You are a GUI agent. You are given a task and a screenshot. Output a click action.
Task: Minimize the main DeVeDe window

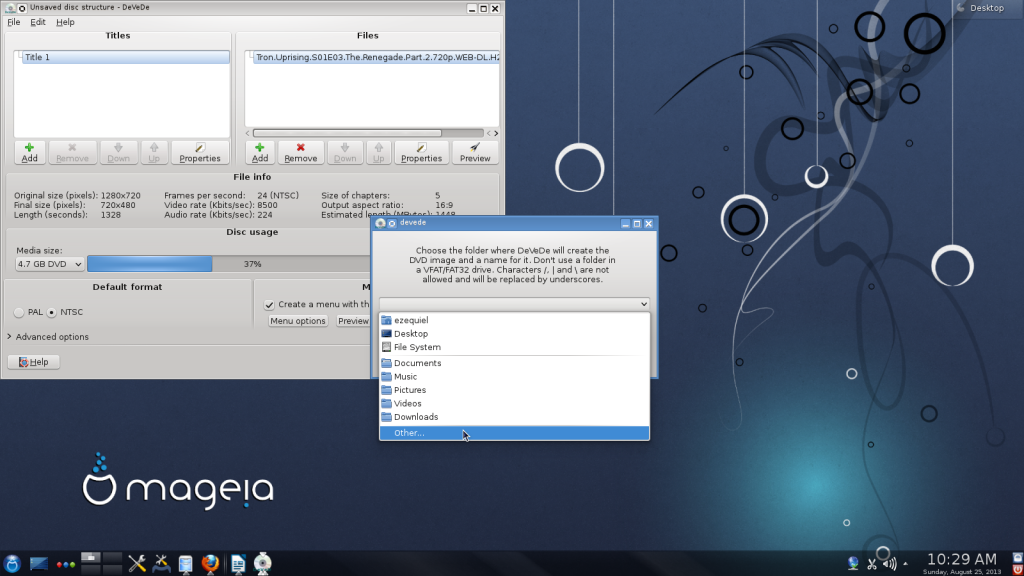[x=472, y=8]
